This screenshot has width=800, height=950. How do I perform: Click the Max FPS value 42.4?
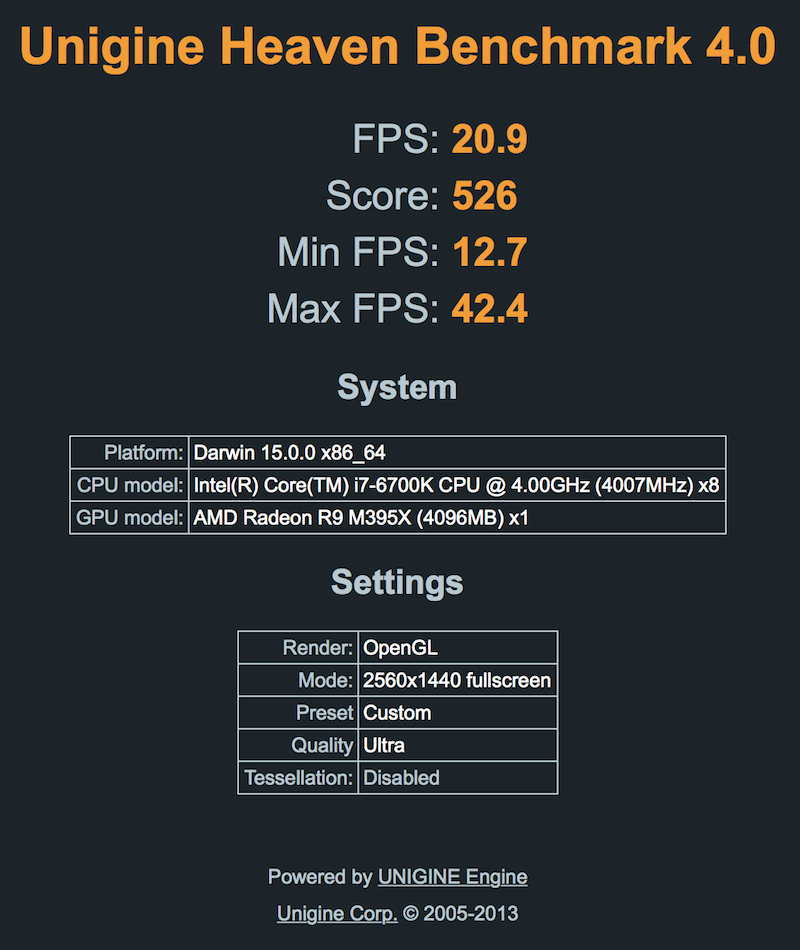pyautogui.click(x=490, y=308)
